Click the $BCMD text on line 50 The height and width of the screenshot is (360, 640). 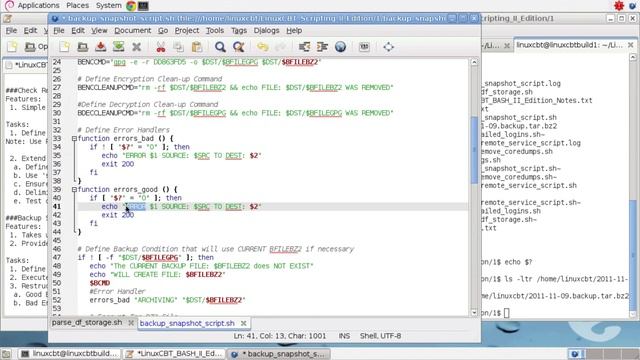pyautogui.click(x=100, y=283)
